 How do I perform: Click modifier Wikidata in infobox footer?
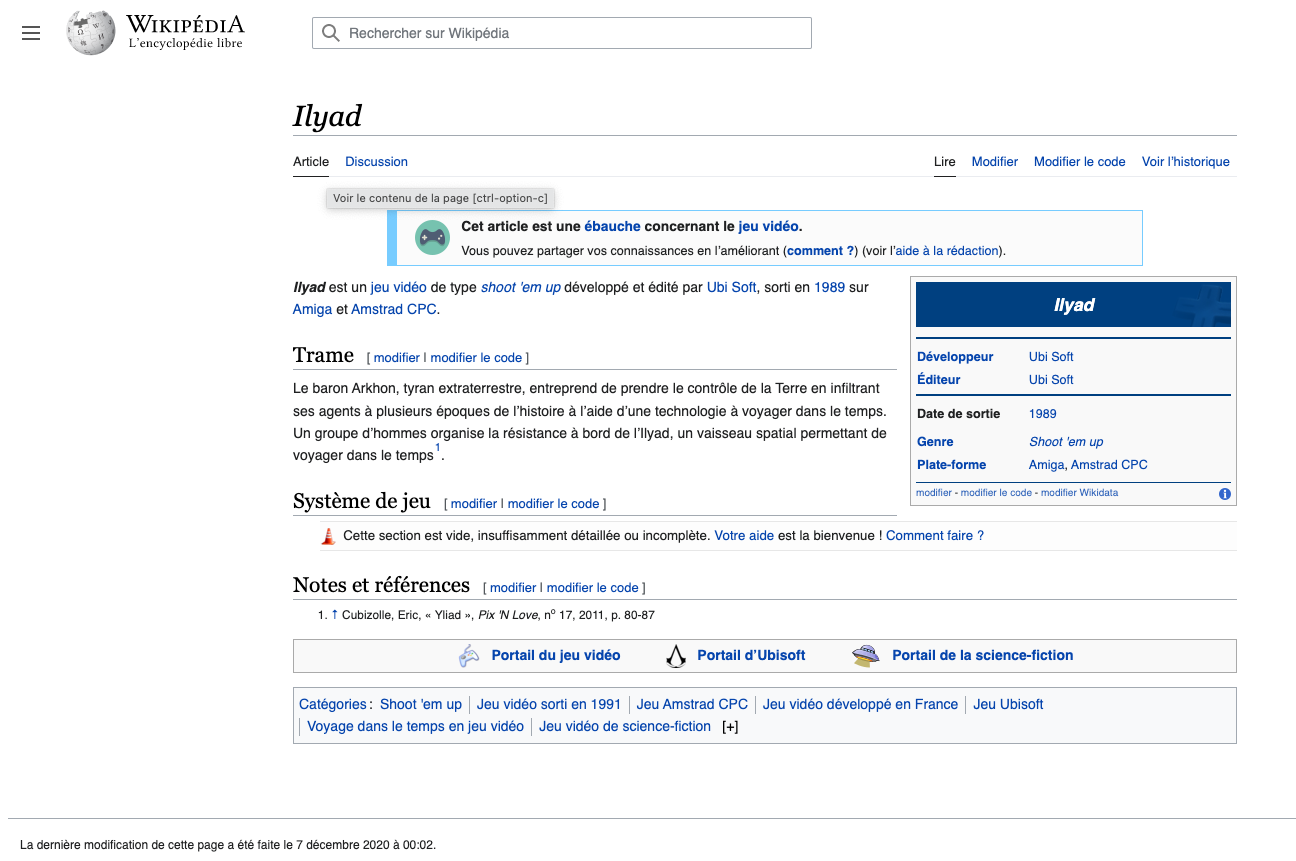[x=1079, y=493]
